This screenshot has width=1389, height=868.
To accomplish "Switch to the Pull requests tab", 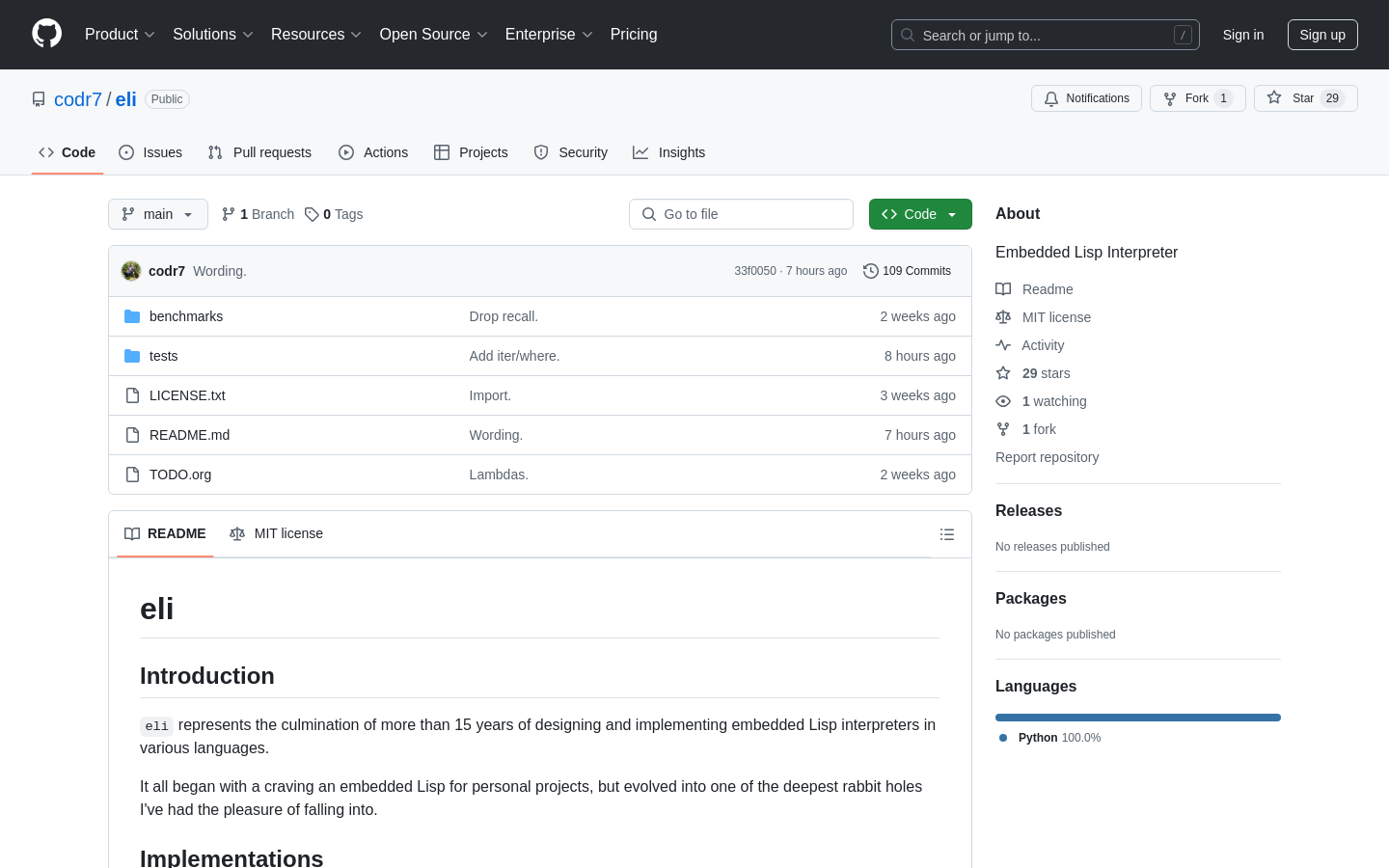I will 259,152.
